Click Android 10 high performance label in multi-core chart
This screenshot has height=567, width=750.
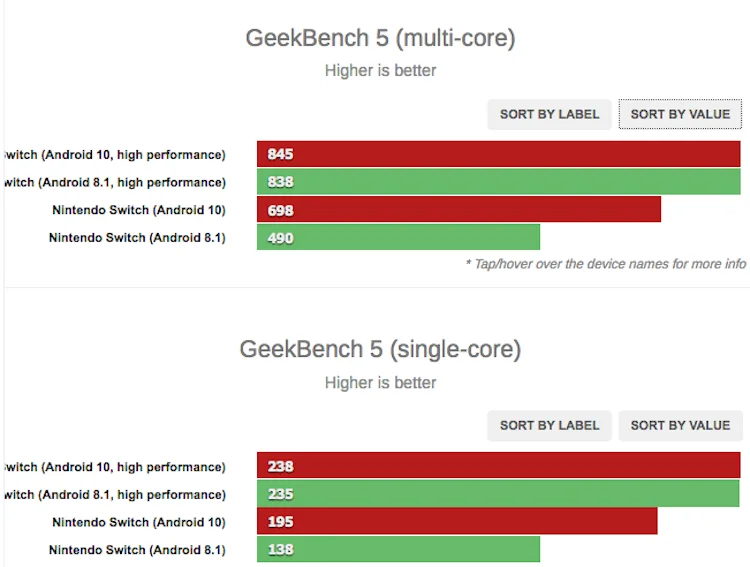pyautogui.click(x=115, y=155)
